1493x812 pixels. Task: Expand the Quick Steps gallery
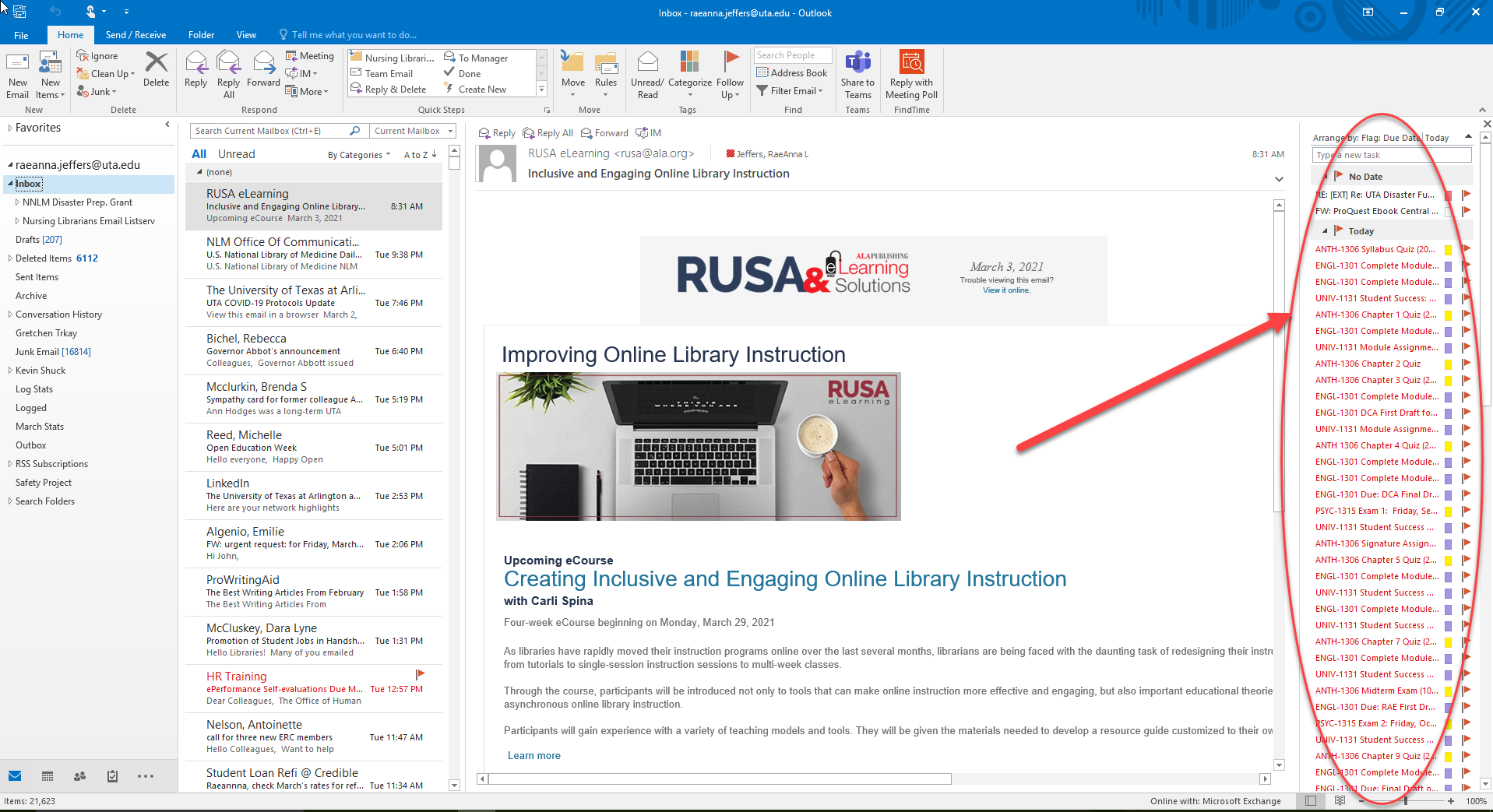point(542,90)
